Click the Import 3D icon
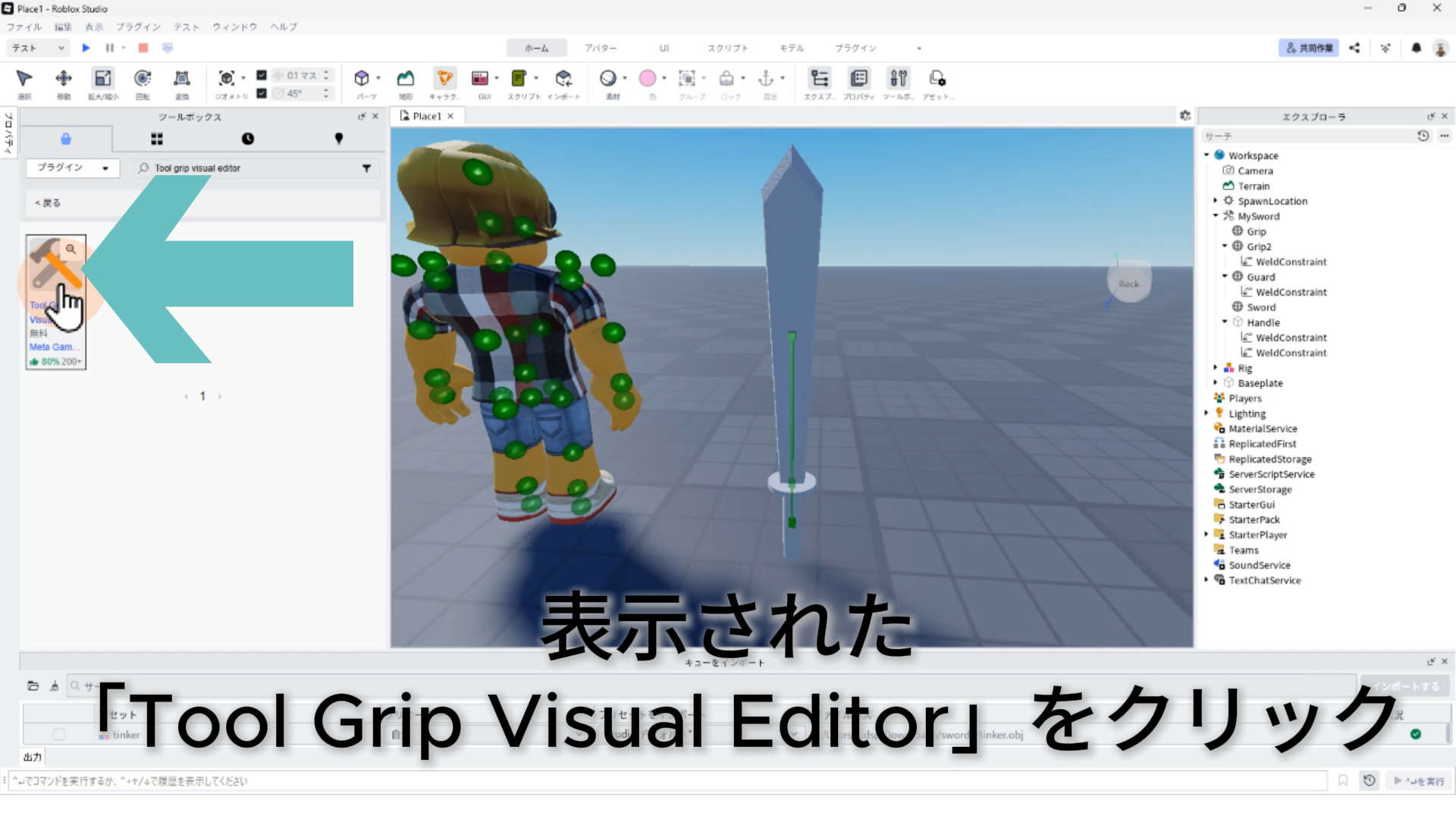The image size is (1456, 819). [563, 79]
